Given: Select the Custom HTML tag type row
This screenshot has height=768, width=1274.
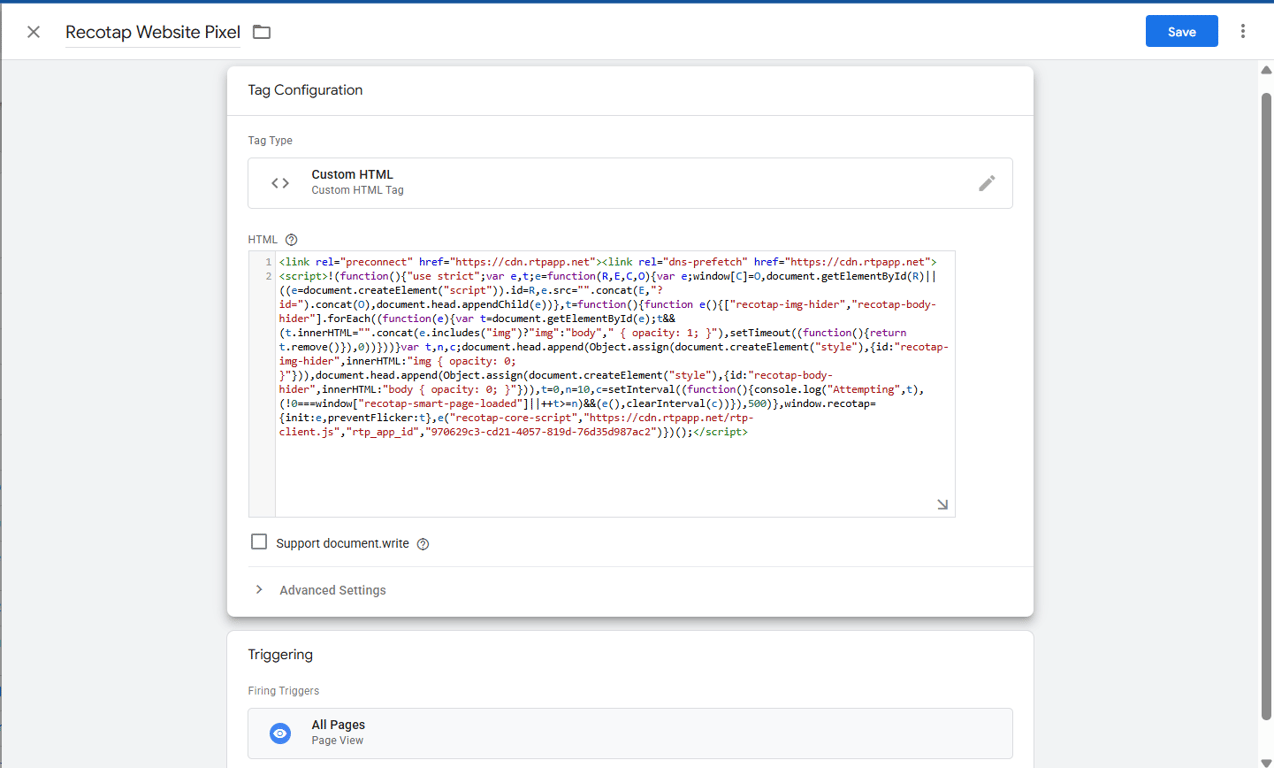Looking at the screenshot, I should pyautogui.click(x=630, y=183).
